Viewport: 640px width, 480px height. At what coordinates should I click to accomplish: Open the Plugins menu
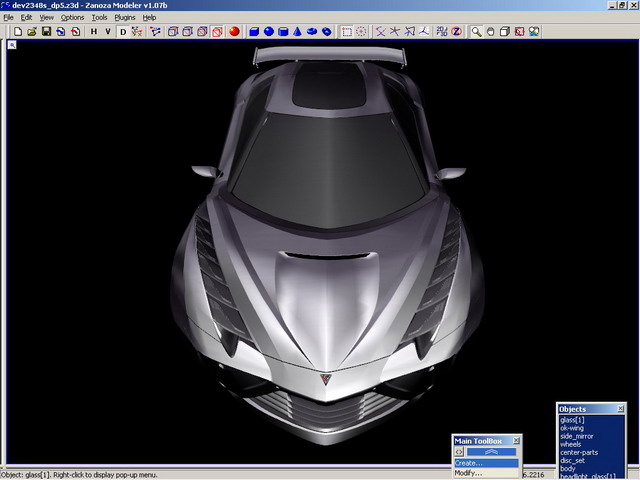click(x=125, y=18)
